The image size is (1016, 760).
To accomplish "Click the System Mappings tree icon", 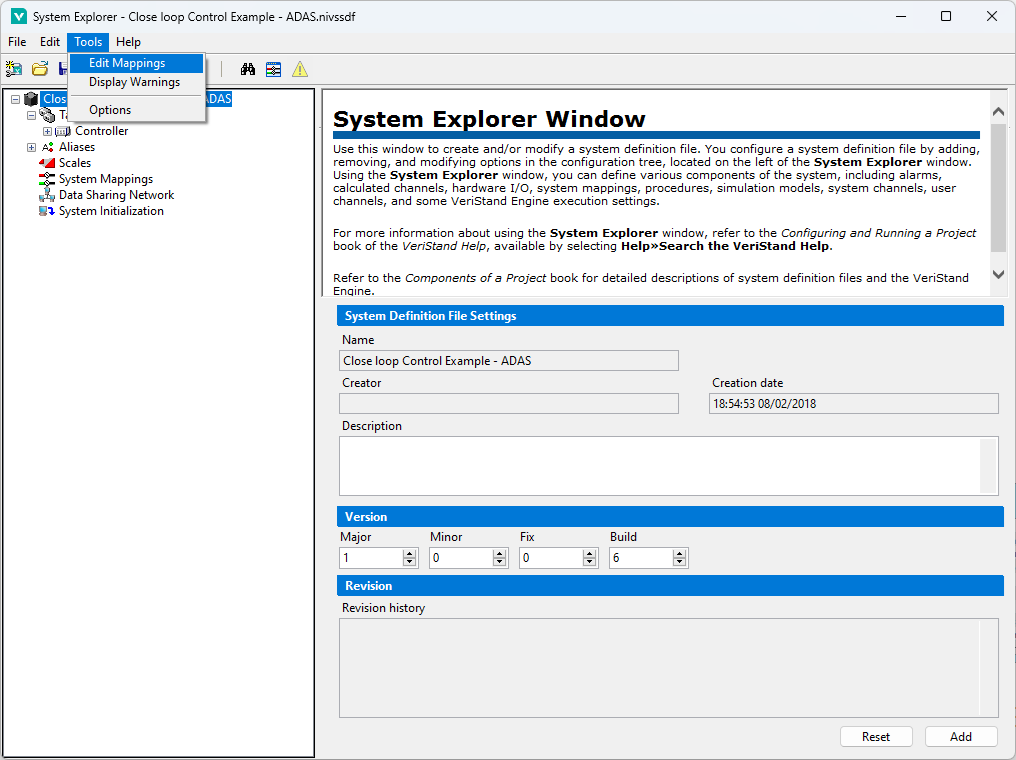I will click(x=47, y=179).
